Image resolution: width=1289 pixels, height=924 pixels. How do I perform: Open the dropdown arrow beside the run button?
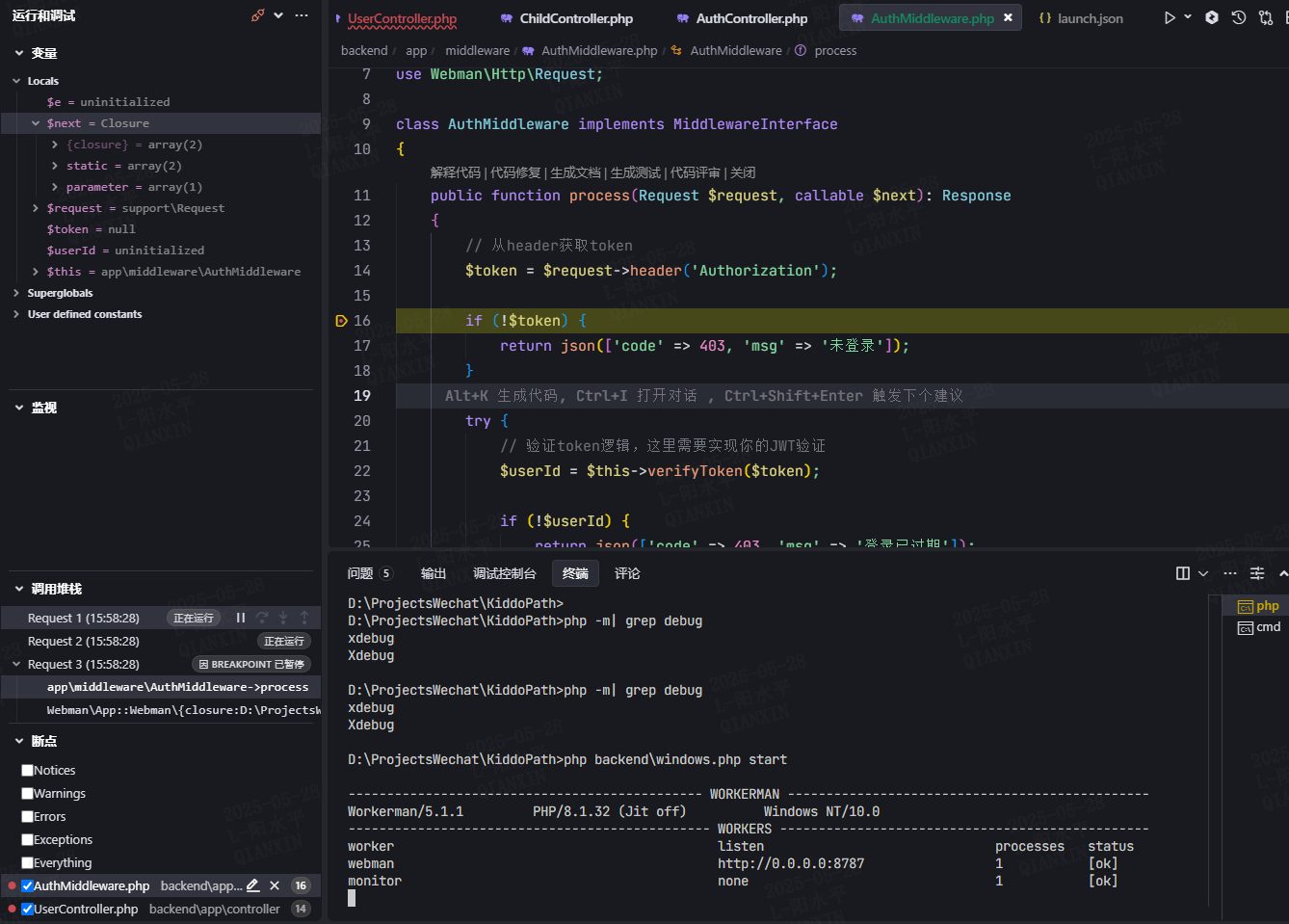[1188, 17]
